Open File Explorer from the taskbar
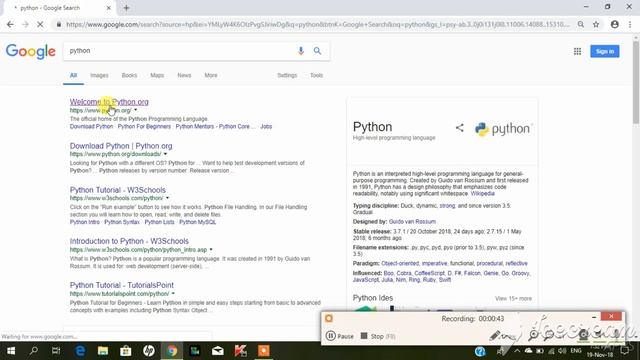 pyautogui.click(x=103, y=351)
